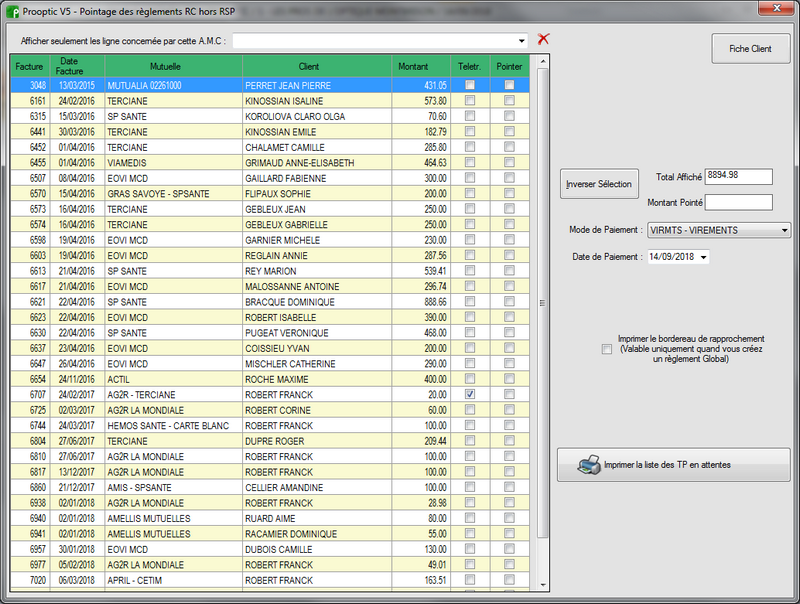Click the vertical scrollbar thumb of the list
The height and width of the screenshot is (604, 800).
543,303
